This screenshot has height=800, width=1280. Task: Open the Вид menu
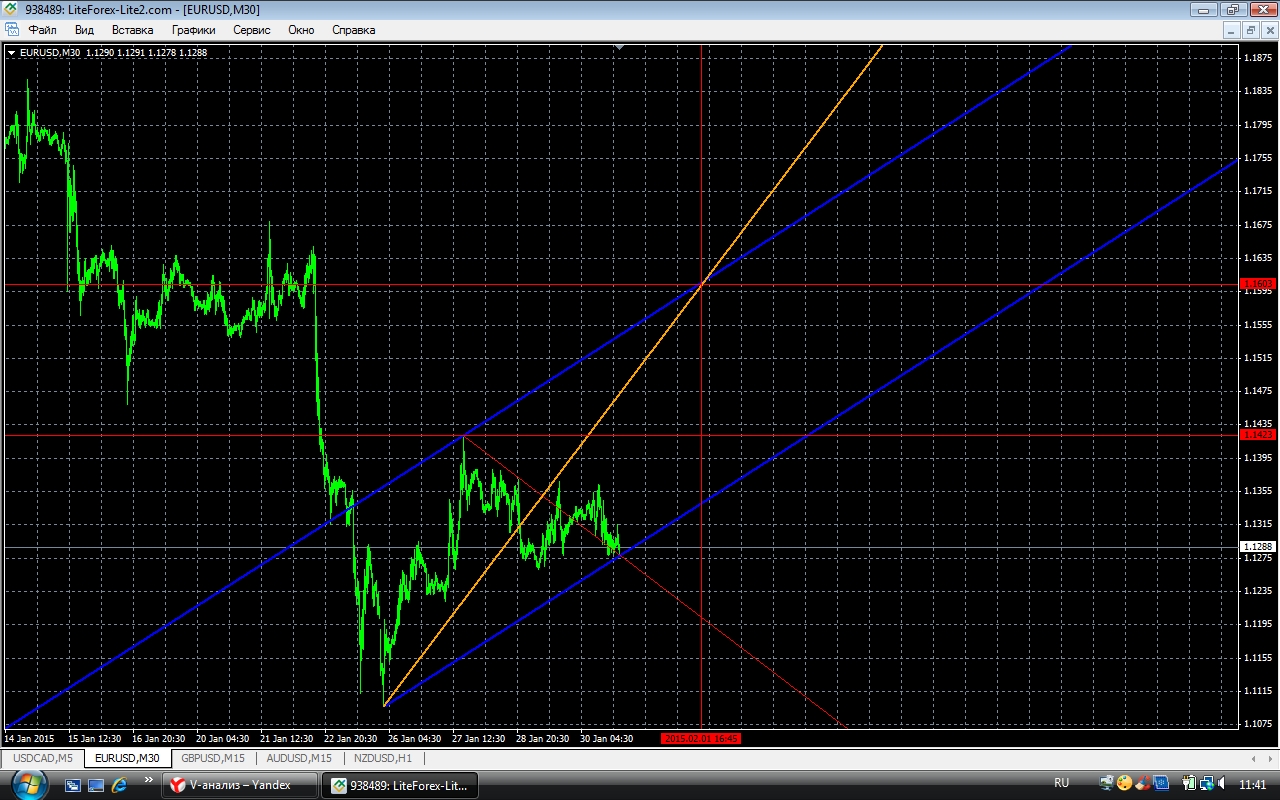(x=84, y=30)
